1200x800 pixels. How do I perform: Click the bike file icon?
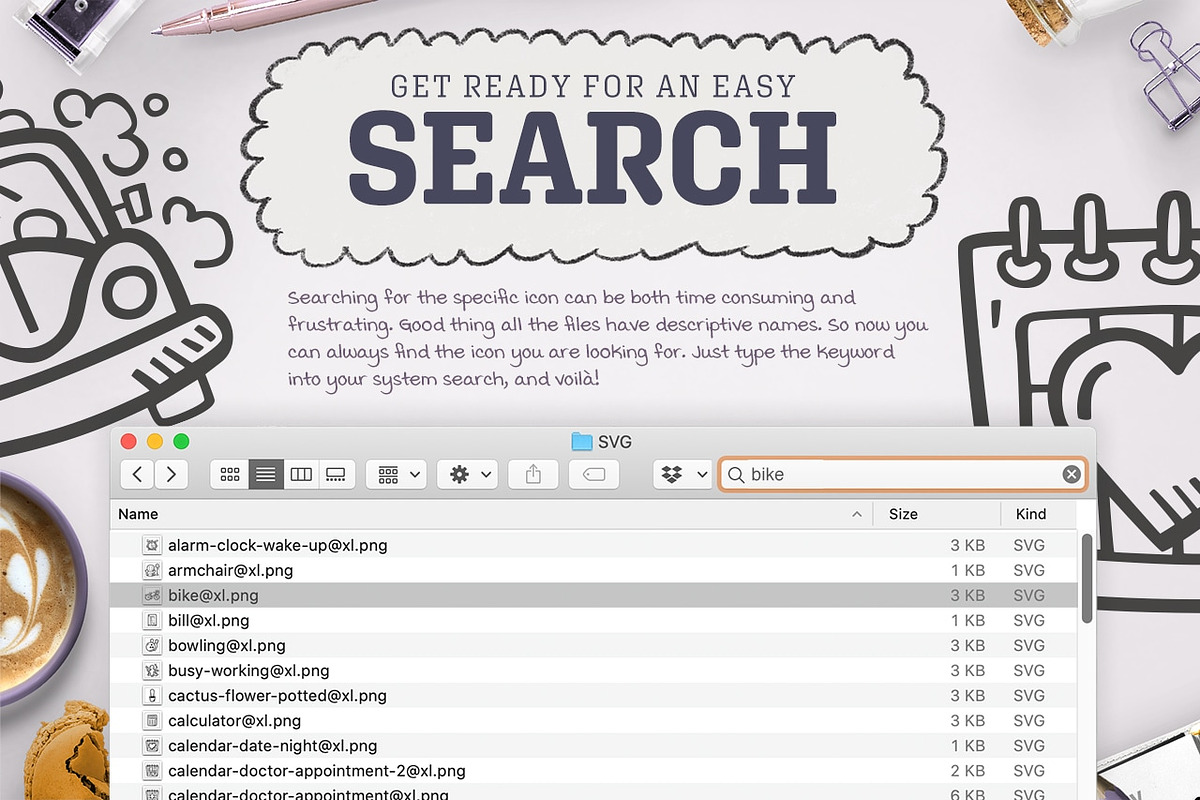point(152,595)
